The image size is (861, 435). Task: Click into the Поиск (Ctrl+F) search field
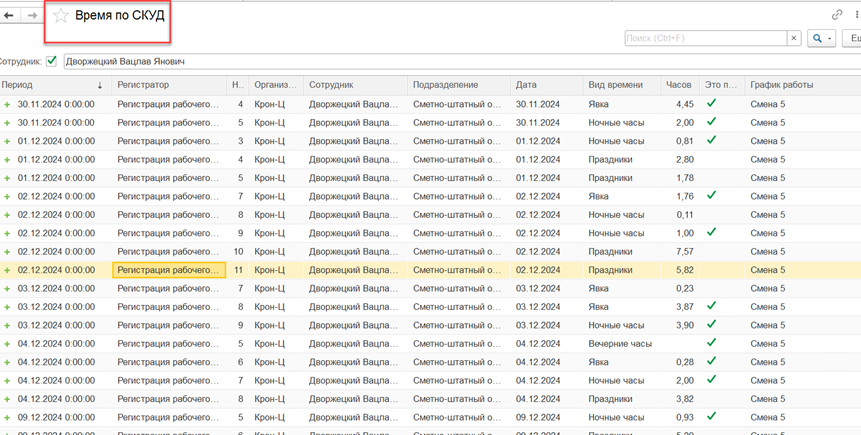tap(704, 38)
